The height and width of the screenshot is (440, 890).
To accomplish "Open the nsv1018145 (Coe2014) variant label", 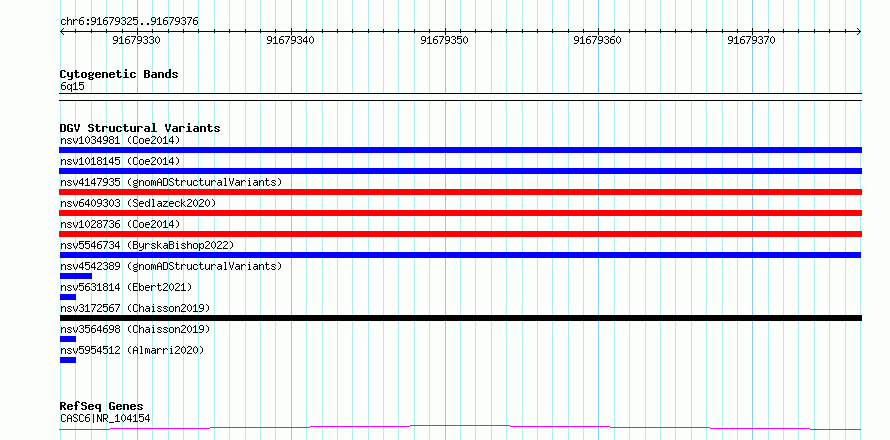I will 120,161.
